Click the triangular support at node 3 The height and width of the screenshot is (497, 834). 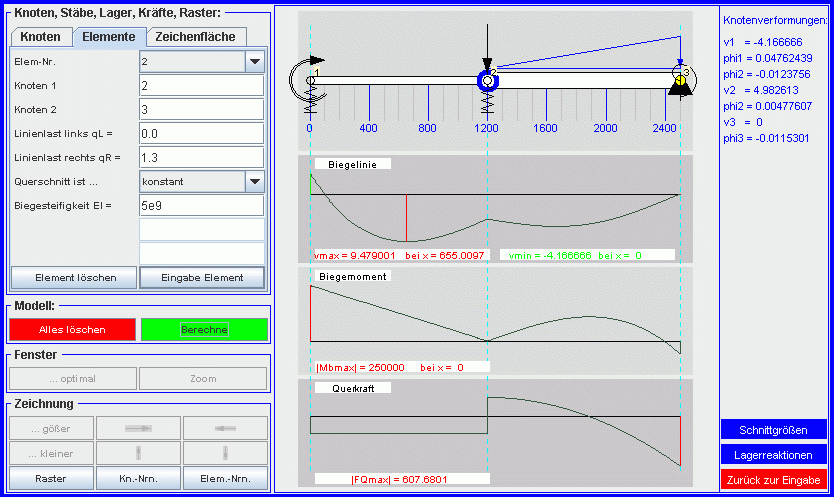pyautogui.click(x=680, y=92)
